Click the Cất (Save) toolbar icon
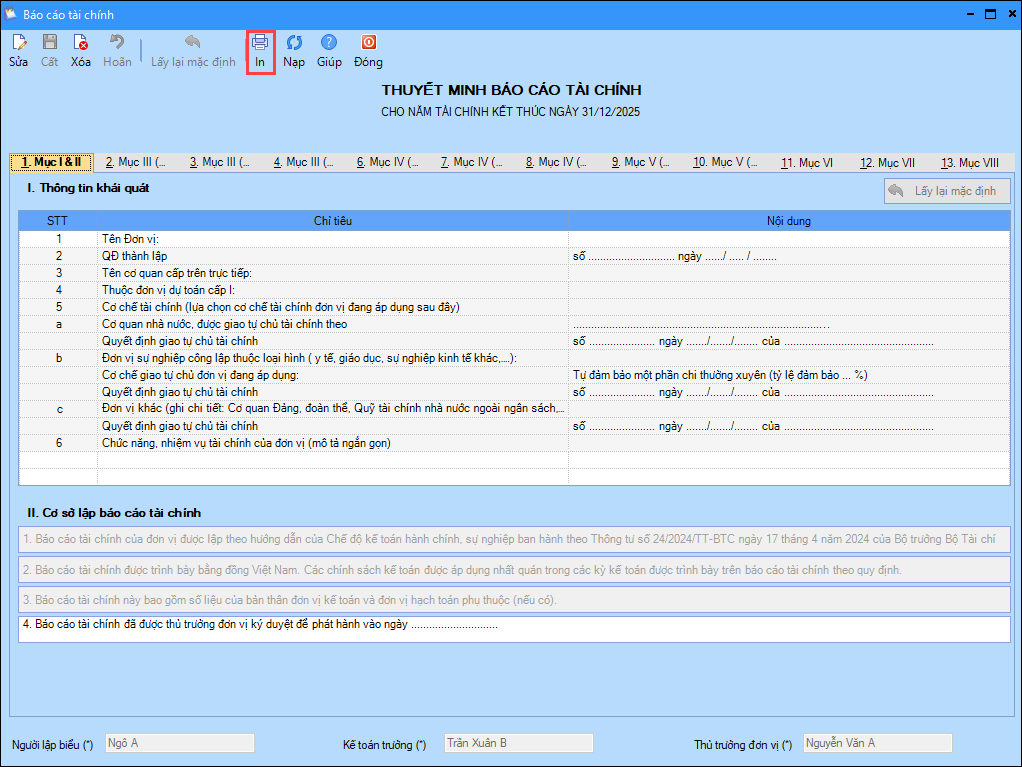The height and width of the screenshot is (767, 1022). [x=49, y=43]
